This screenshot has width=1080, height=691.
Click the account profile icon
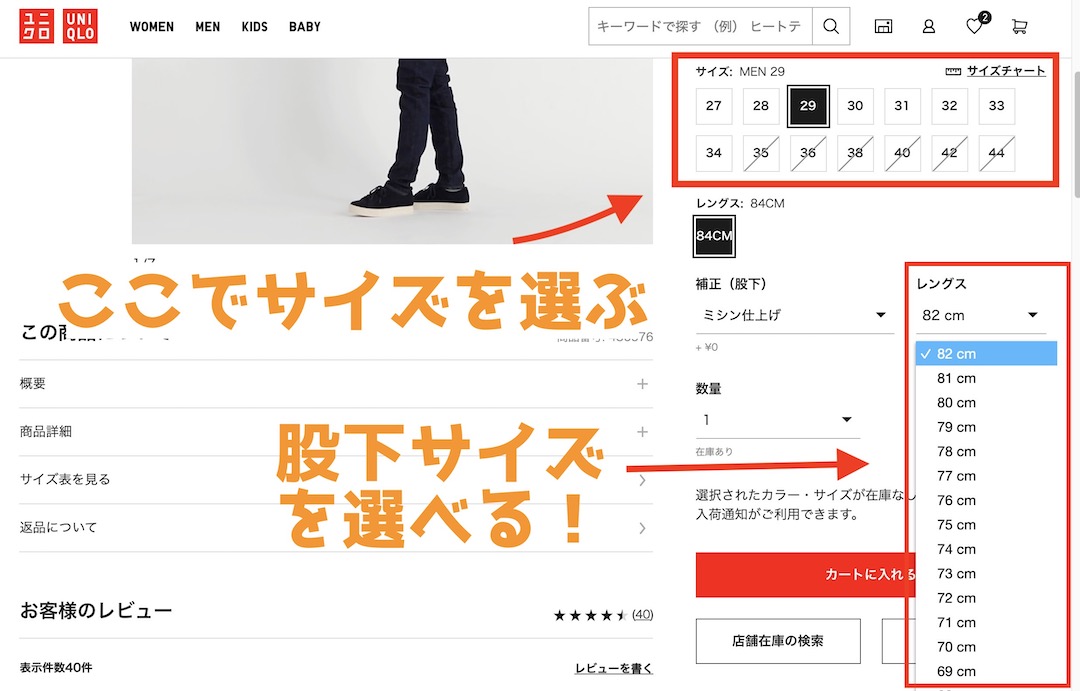click(928, 26)
